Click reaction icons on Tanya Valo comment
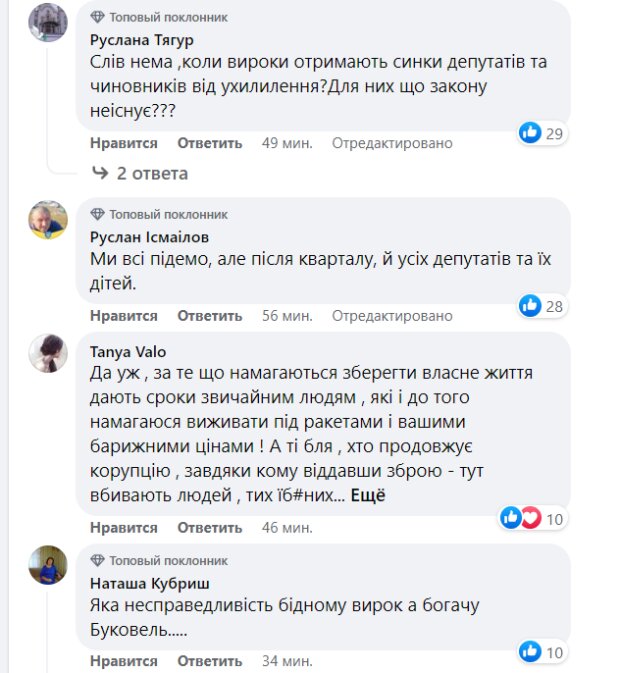620x673 pixels. click(x=520, y=517)
